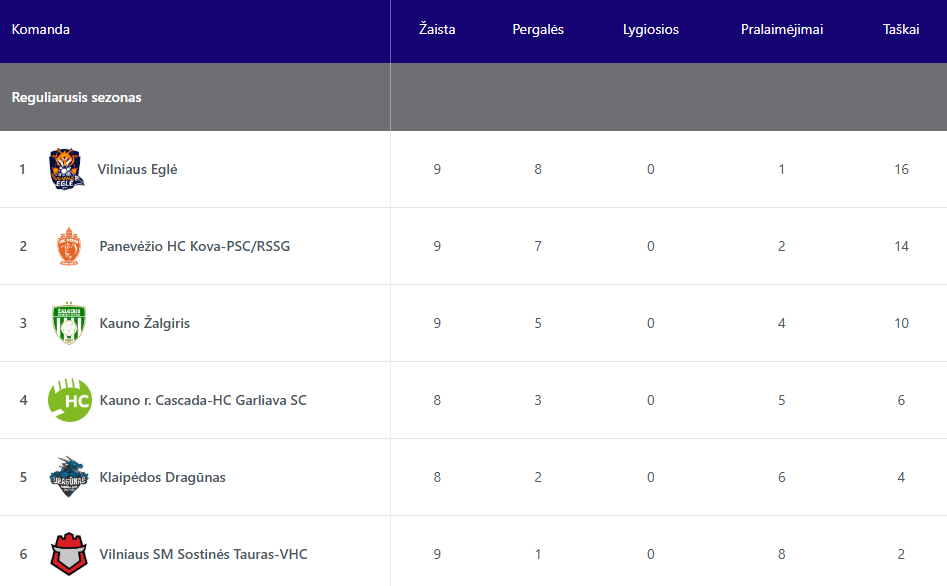Click the Klaipėdos Dragūnas dragon logo
This screenshot has width=947, height=586.
tap(69, 477)
